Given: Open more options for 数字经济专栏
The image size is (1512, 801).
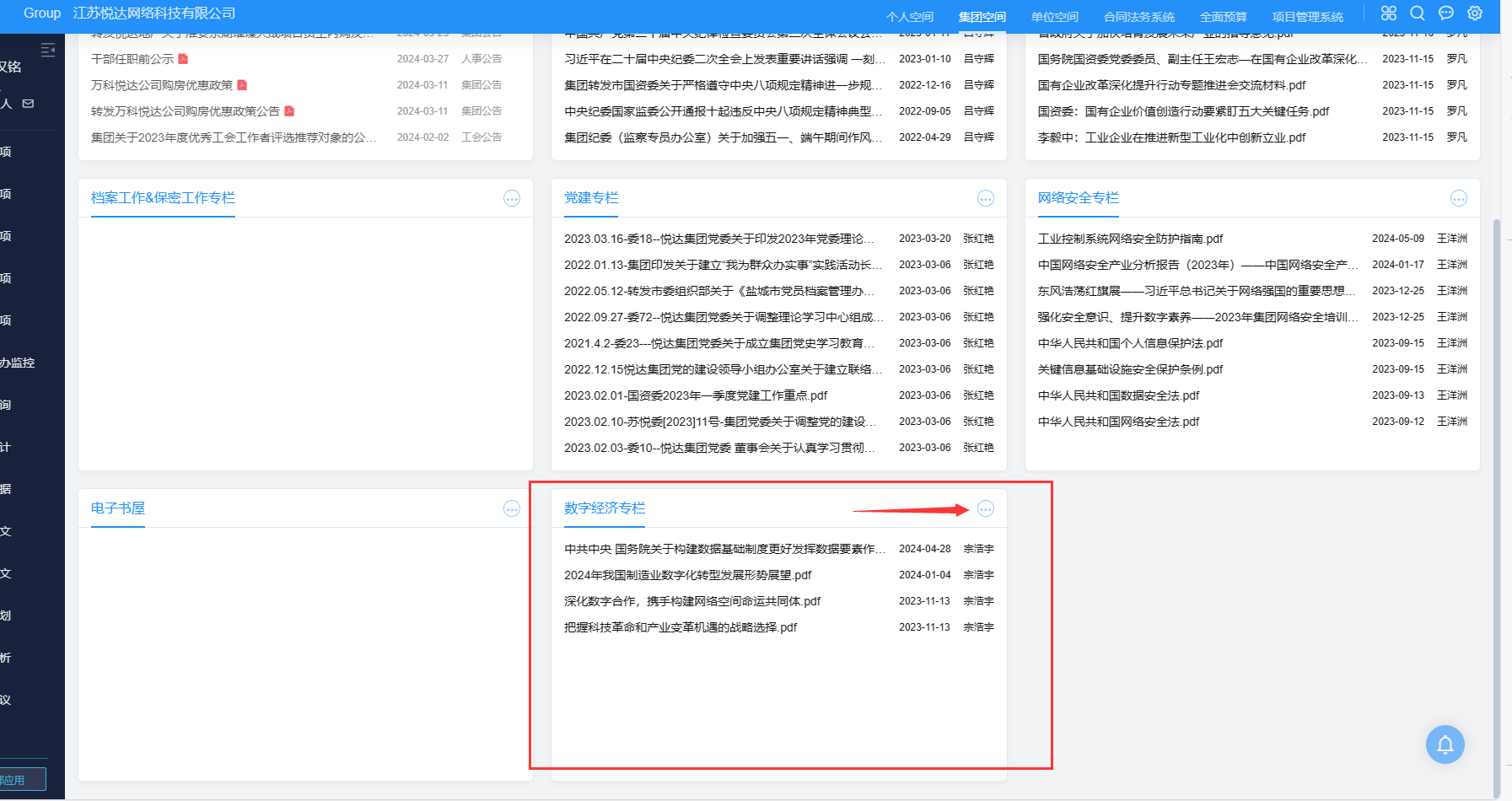Looking at the screenshot, I should pyautogui.click(x=985, y=508).
